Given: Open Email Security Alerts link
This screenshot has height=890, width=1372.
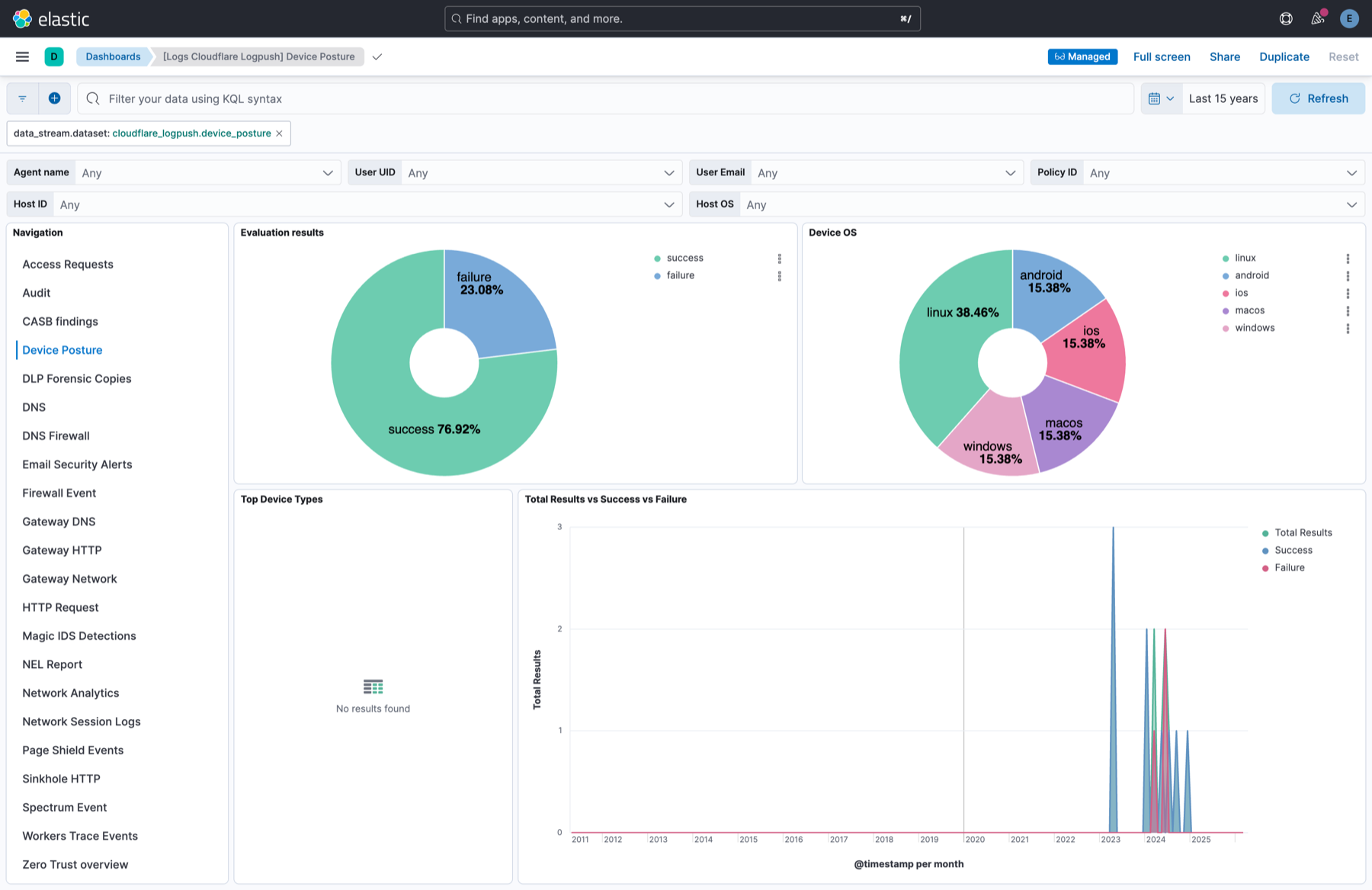Looking at the screenshot, I should [77, 464].
